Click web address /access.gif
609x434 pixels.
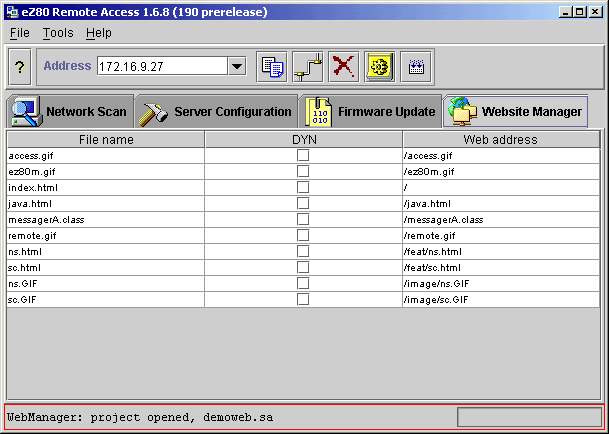[428, 156]
